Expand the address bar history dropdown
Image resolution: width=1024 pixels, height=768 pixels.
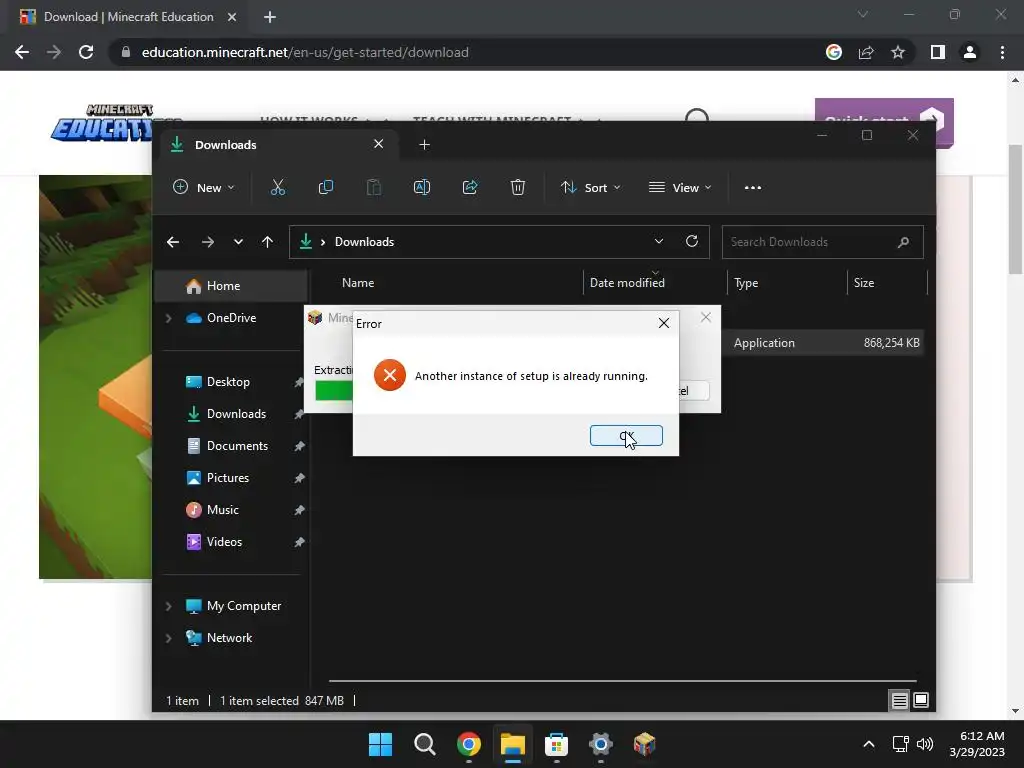pos(659,242)
